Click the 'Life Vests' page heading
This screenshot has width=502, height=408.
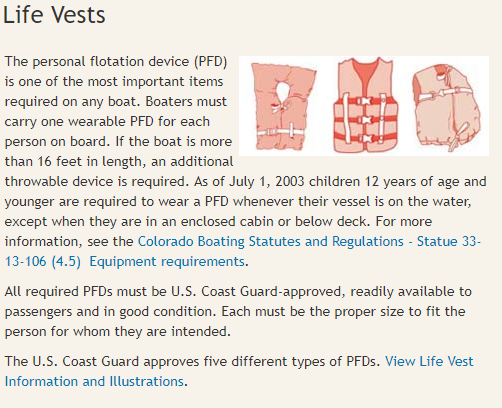(x=54, y=15)
